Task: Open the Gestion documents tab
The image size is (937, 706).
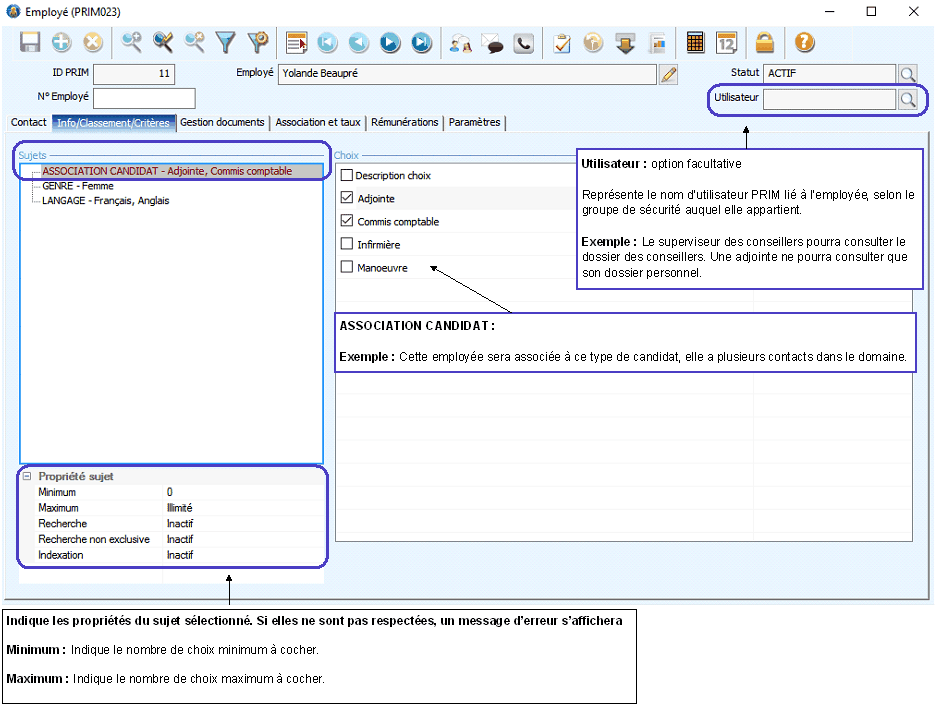Action: [x=222, y=123]
